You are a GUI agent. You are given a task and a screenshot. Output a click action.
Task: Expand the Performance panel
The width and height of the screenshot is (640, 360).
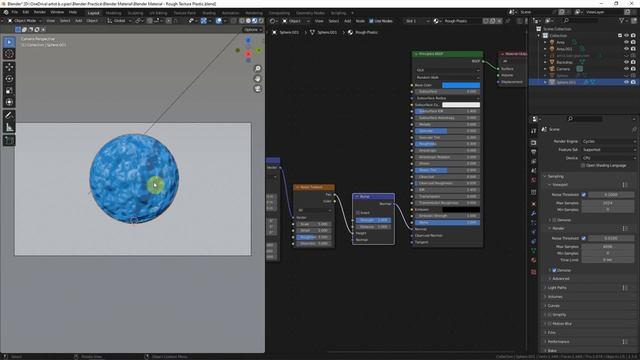pyautogui.click(x=558, y=342)
